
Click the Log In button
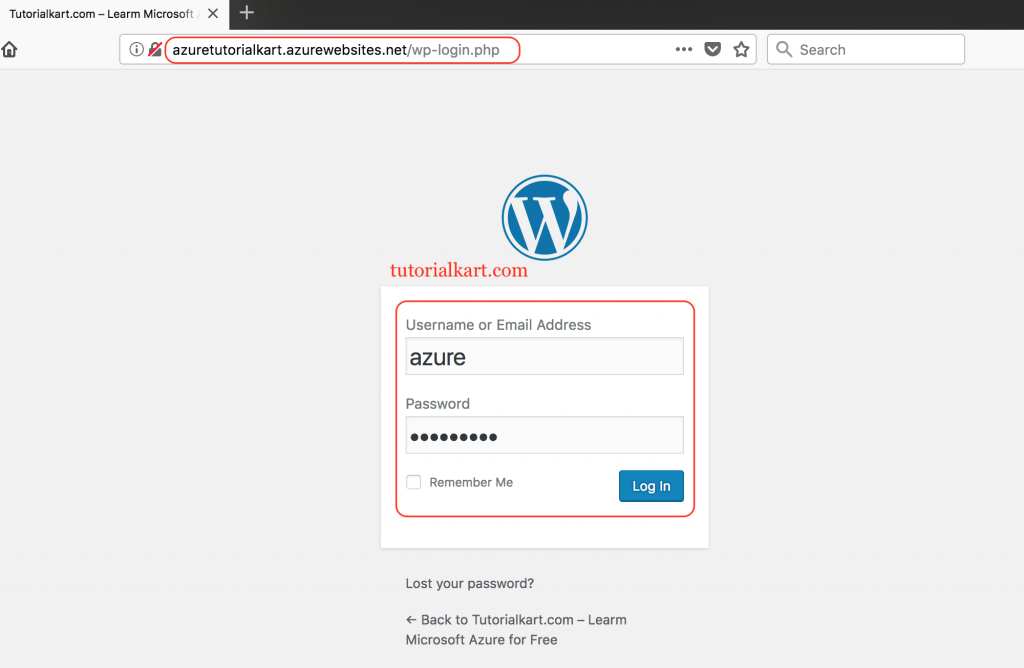651,485
